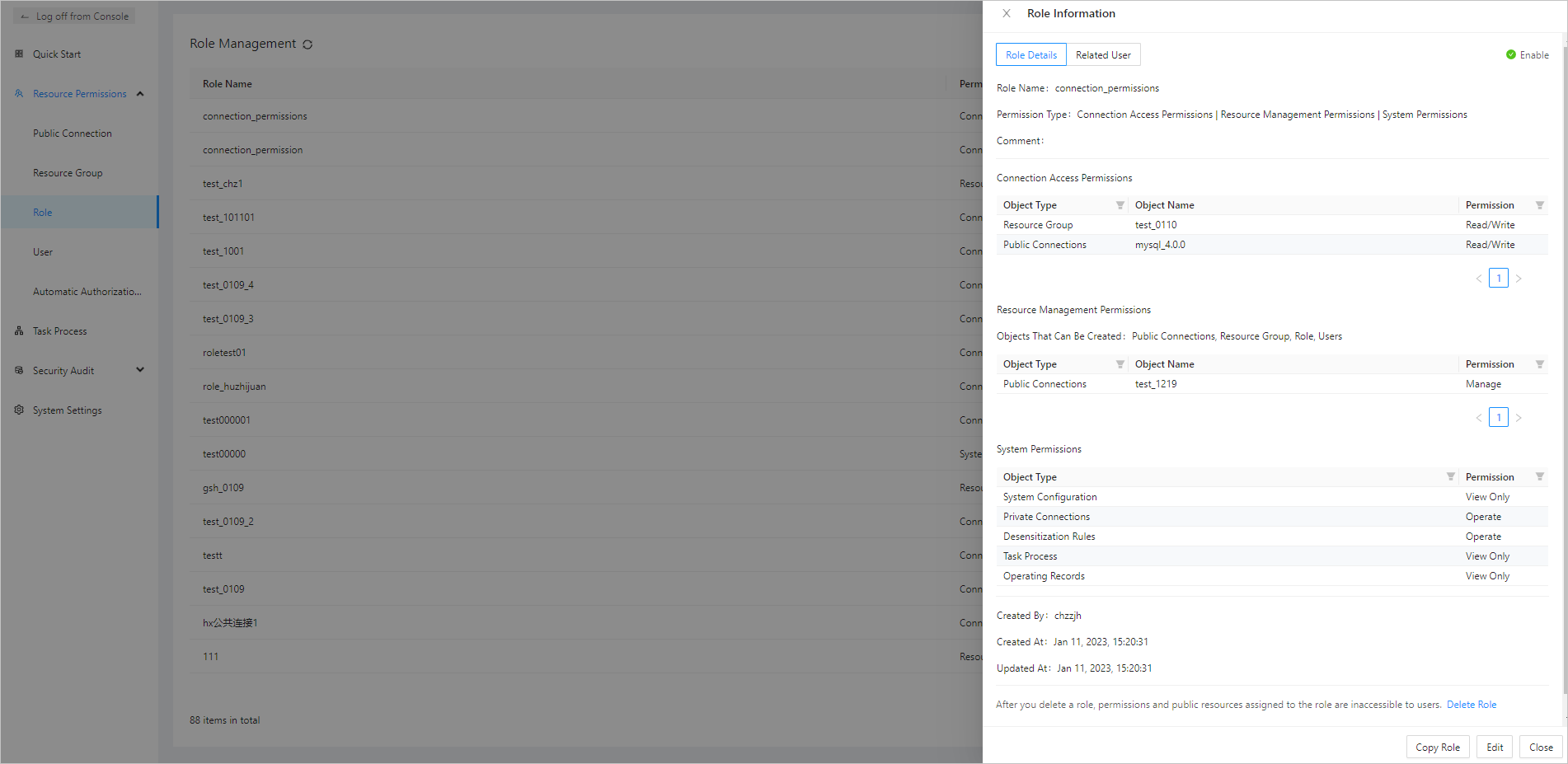
Task: Go to next page in Connection Access table
Action: tap(1519, 279)
